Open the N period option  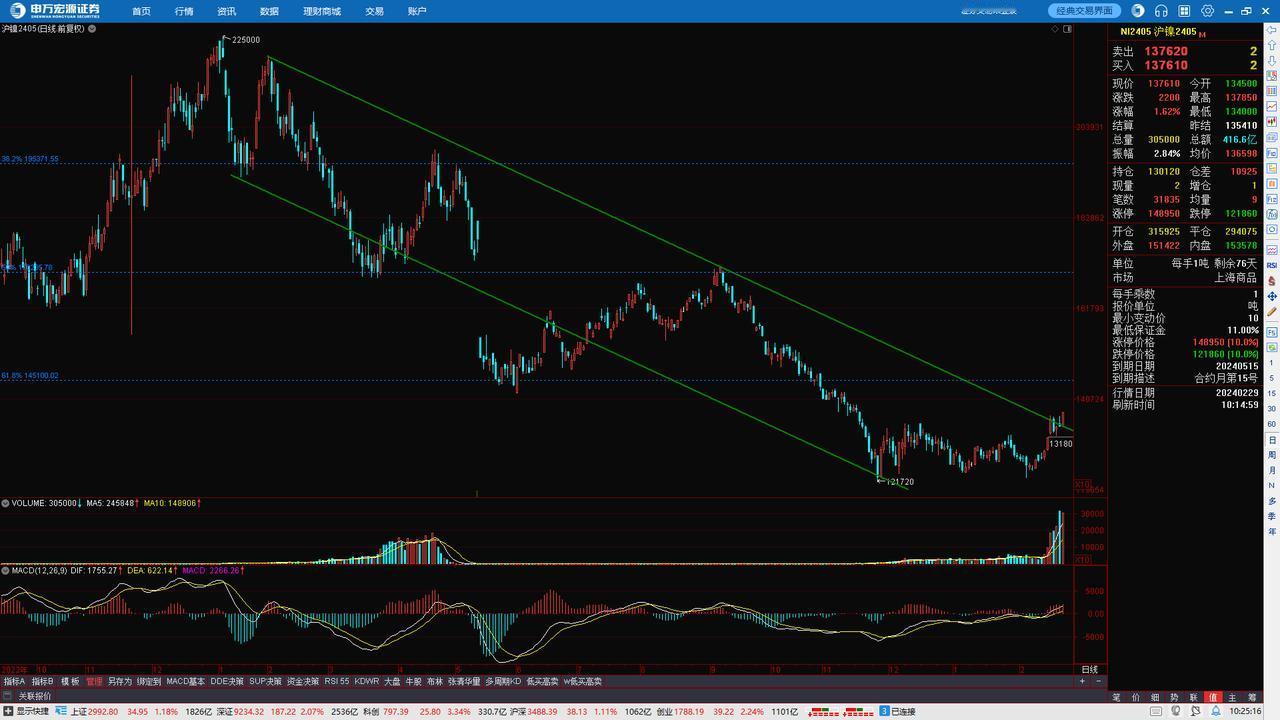pyautogui.click(x=1272, y=486)
